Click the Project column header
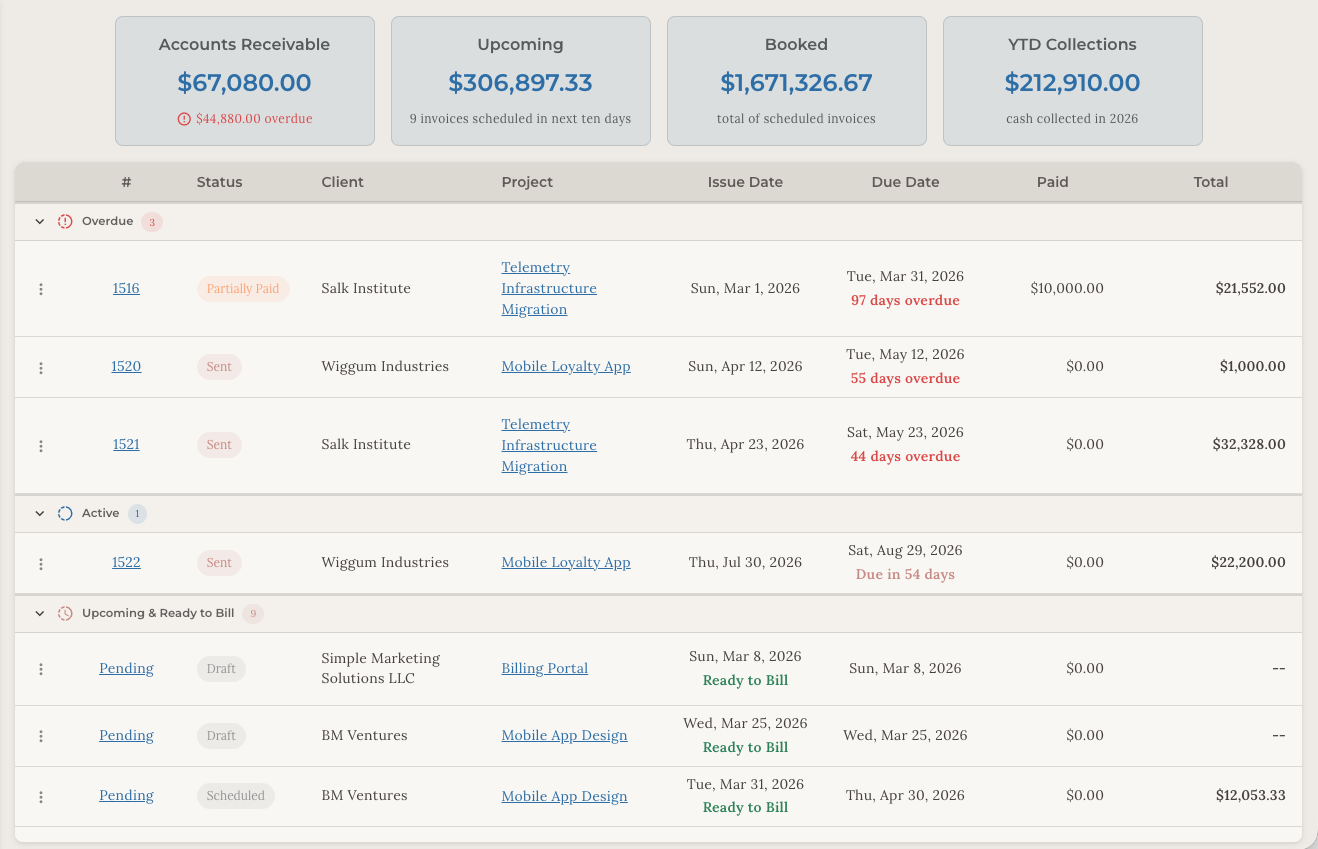Viewport: 1318px width, 849px height. (527, 182)
